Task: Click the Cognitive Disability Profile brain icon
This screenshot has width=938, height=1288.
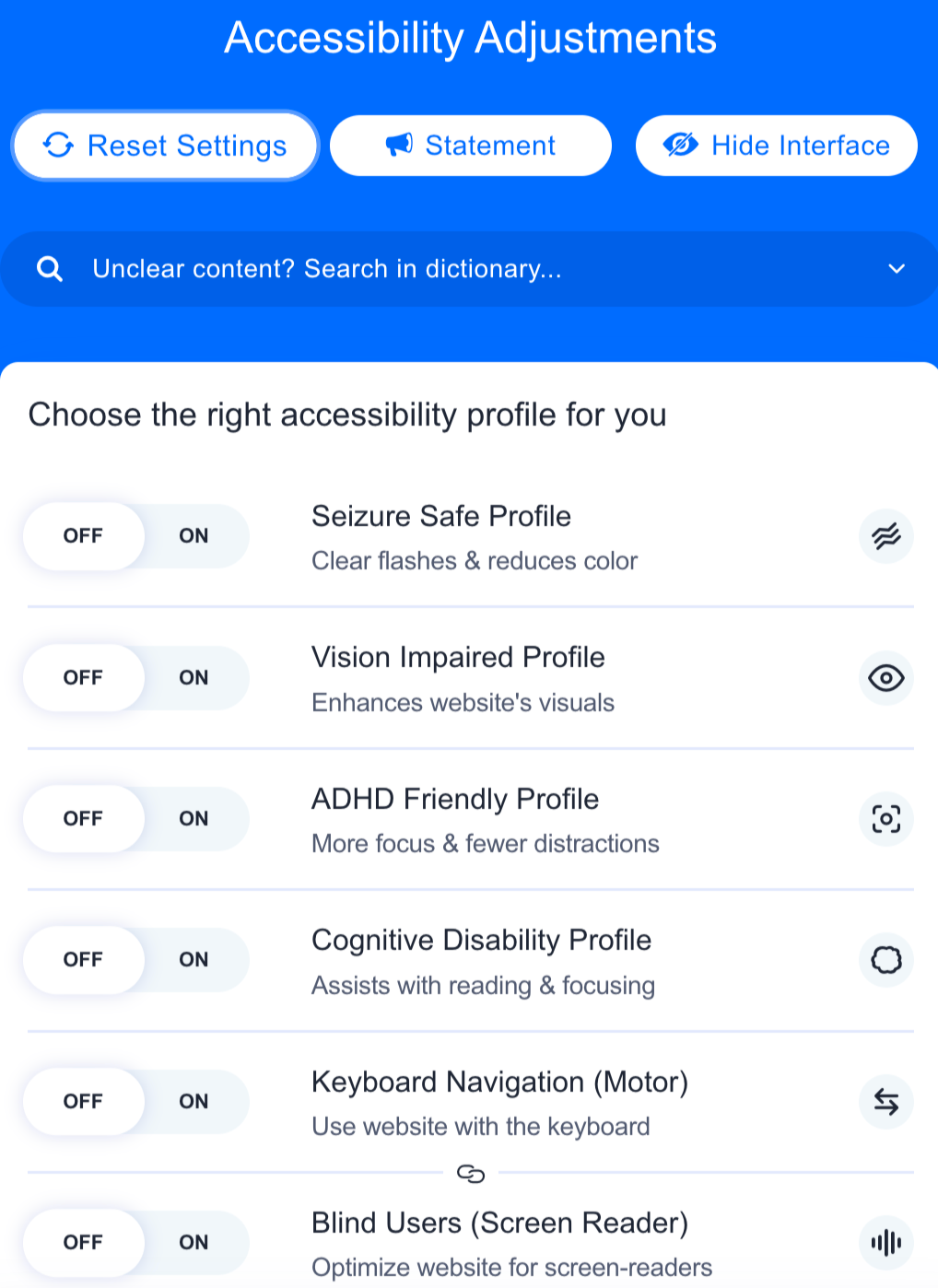Action: pyautogui.click(x=885, y=960)
